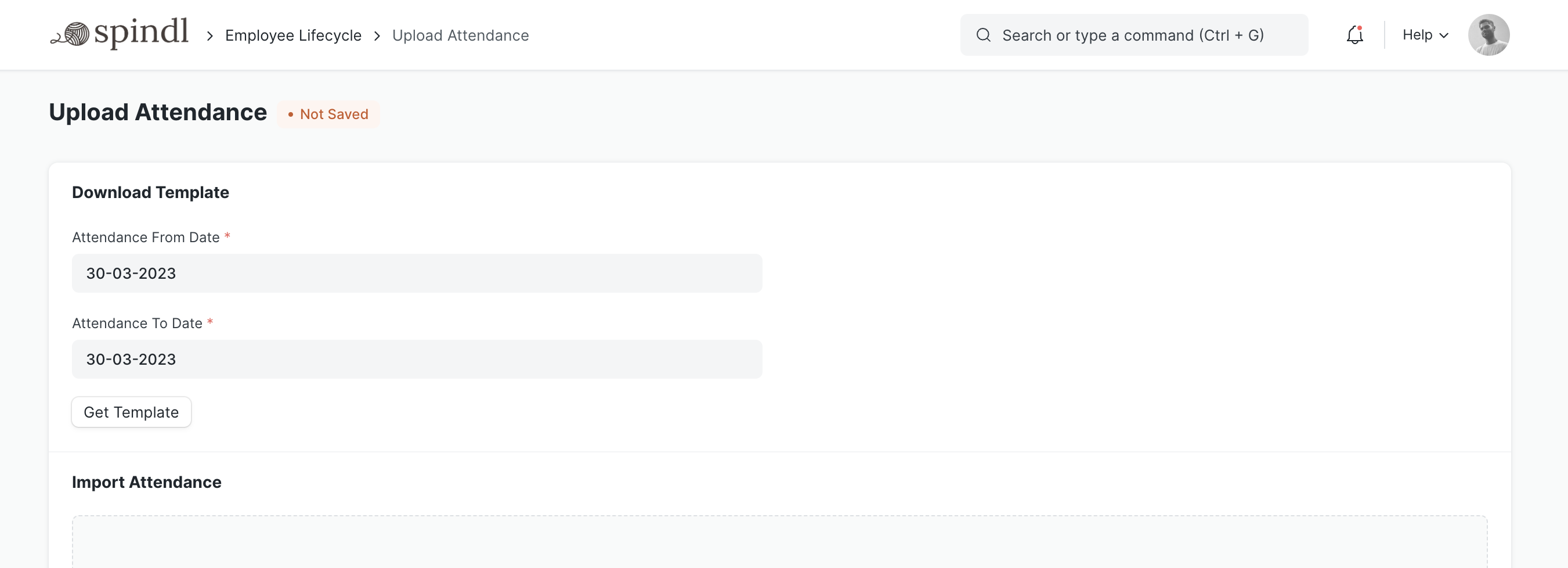Click the spindl yarn logo
This screenshot has height=568, width=1568.
click(x=119, y=35)
